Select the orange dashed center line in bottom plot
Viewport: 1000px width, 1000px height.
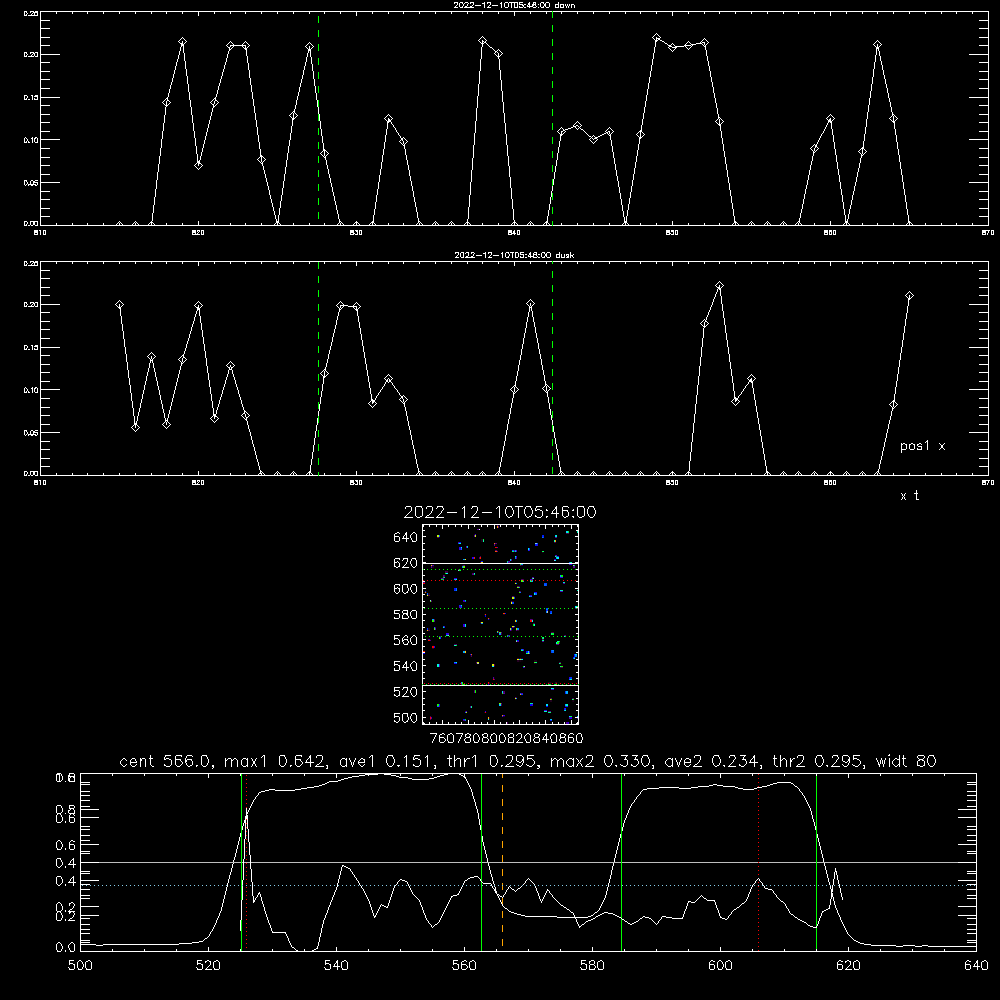point(503,861)
